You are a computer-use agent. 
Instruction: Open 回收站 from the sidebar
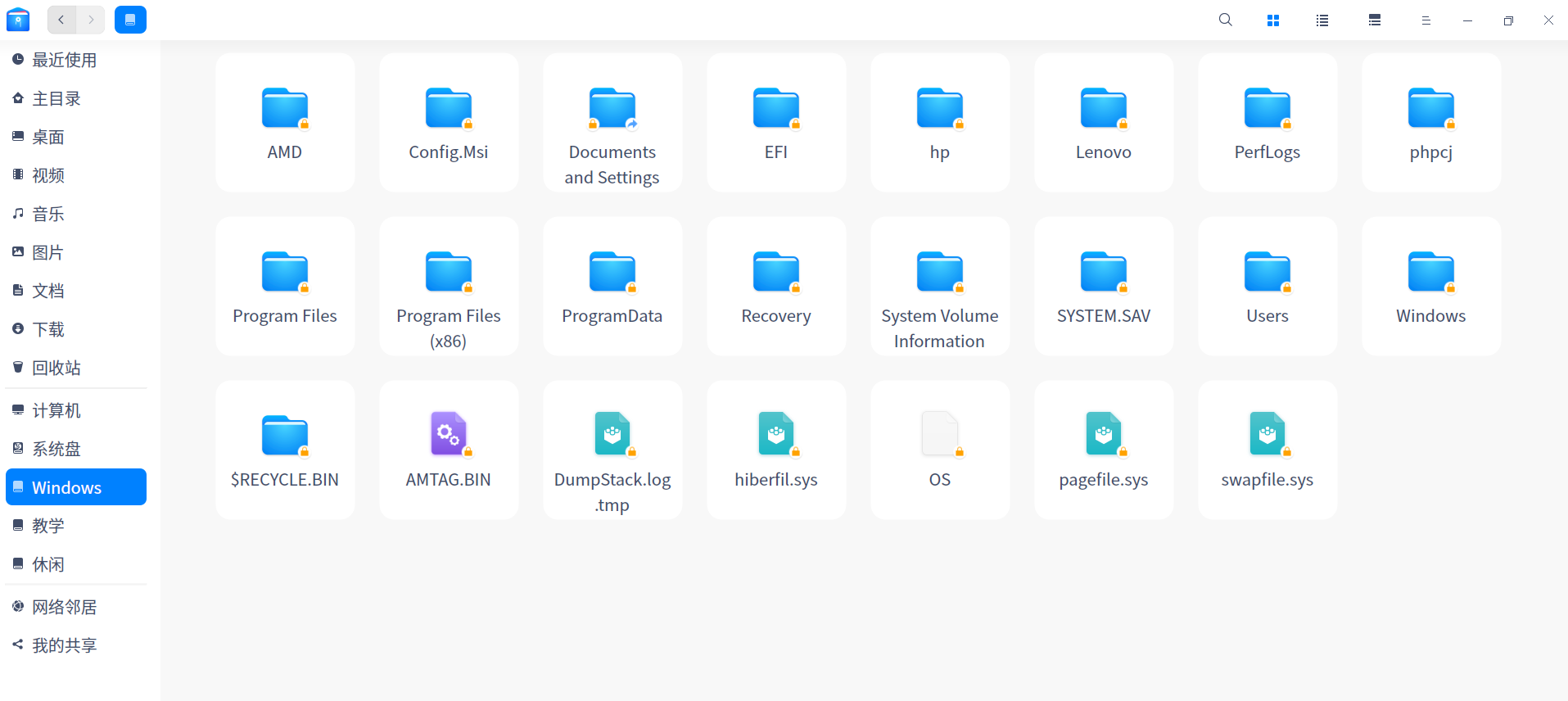coord(56,368)
